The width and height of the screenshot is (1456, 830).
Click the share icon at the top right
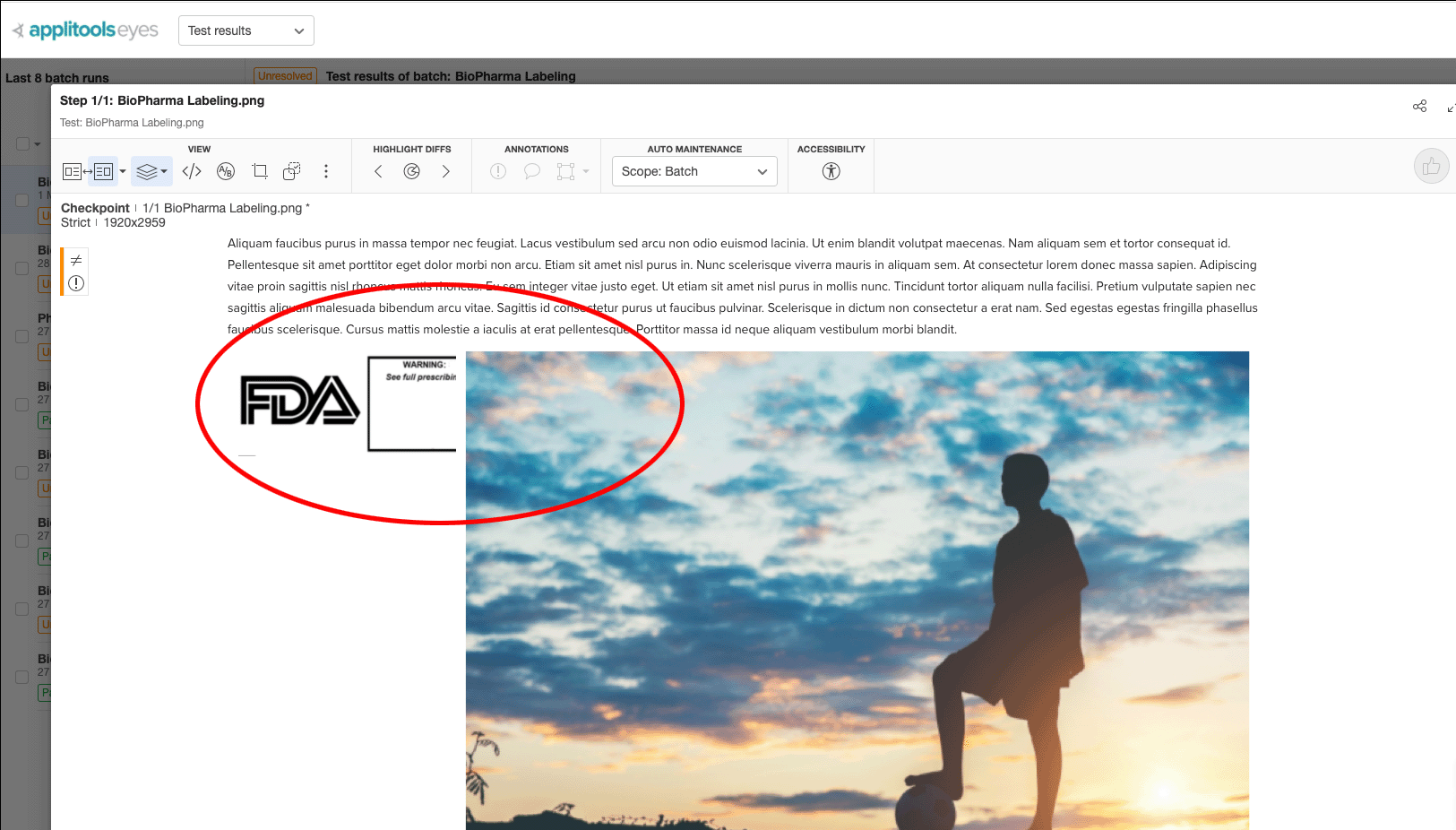point(1419,106)
